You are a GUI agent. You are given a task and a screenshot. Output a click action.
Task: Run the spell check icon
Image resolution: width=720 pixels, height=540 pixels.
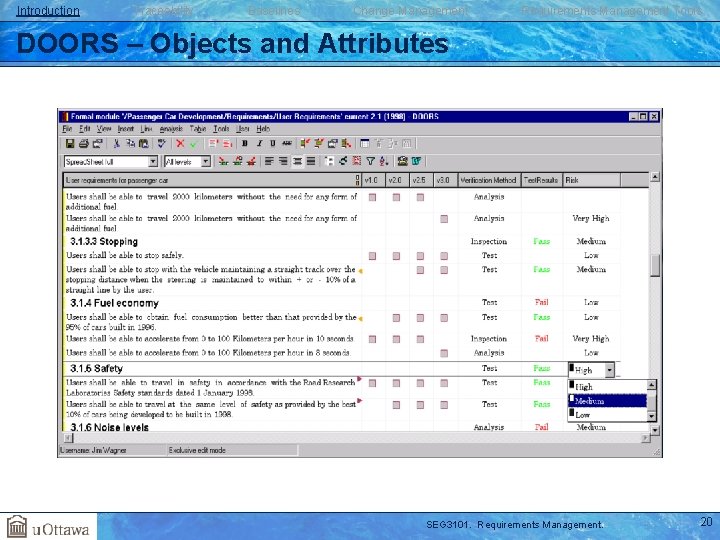[161, 144]
